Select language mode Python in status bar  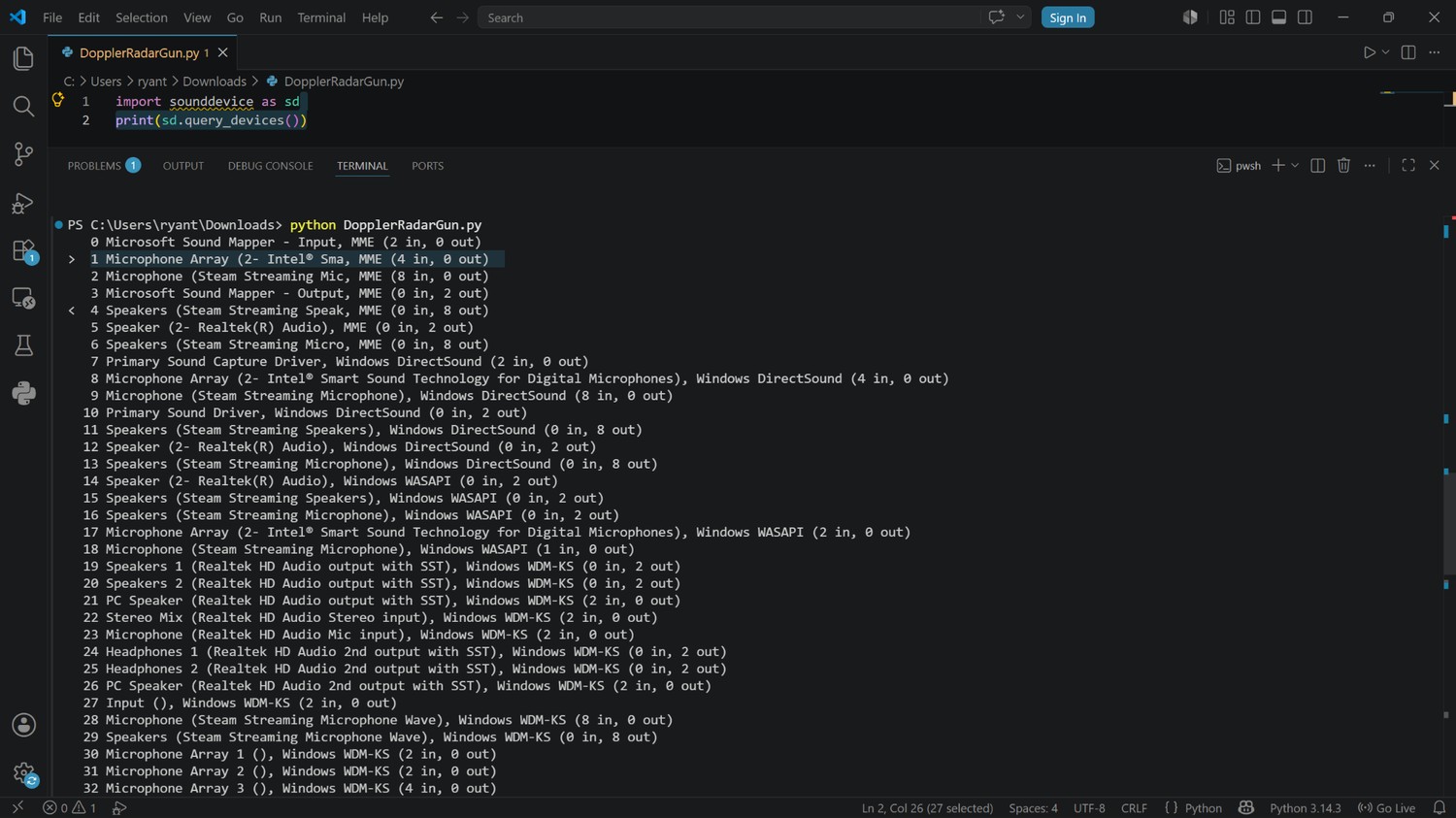1203,807
